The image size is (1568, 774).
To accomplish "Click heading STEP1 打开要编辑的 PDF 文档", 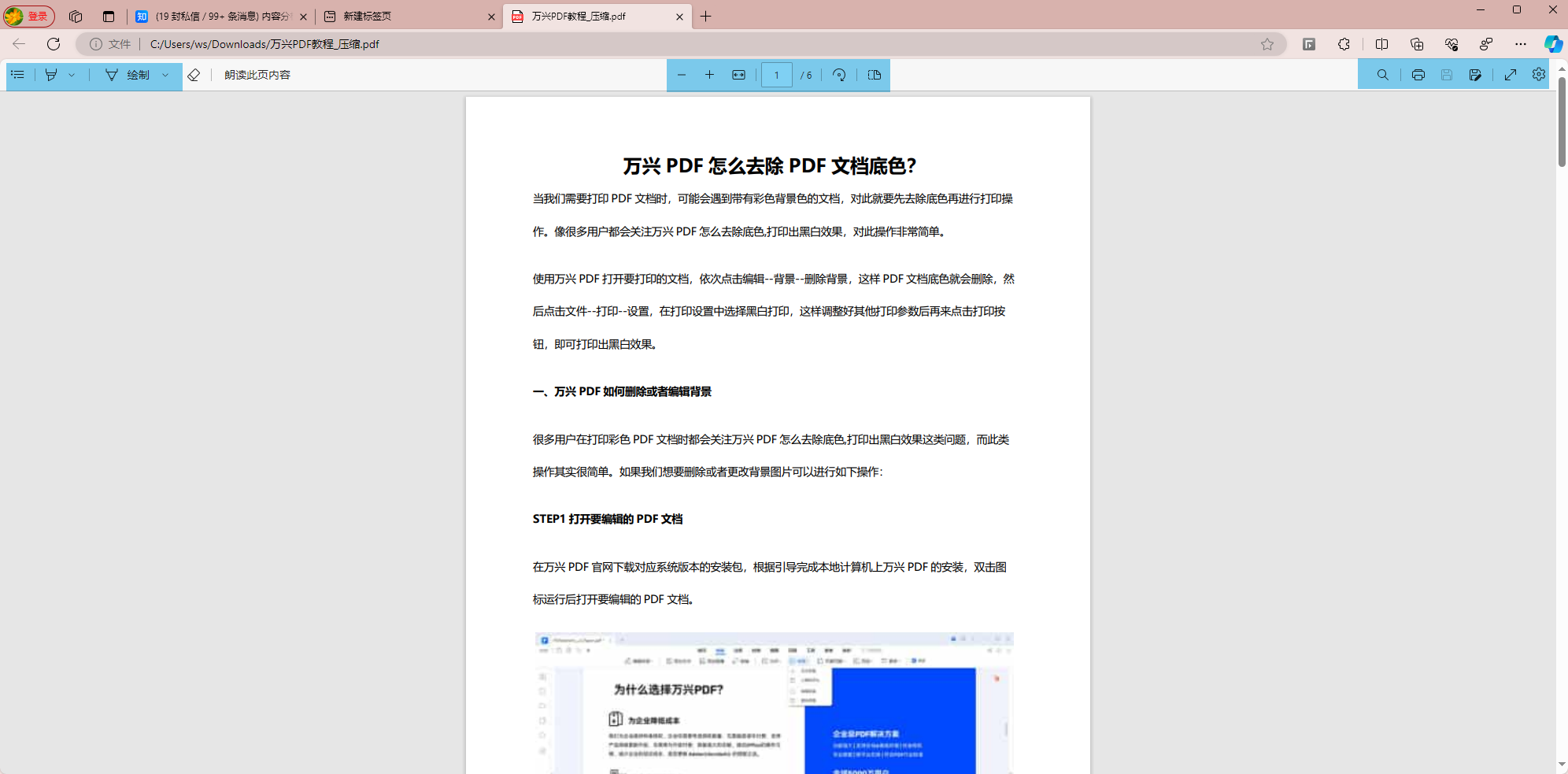I will [x=608, y=519].
